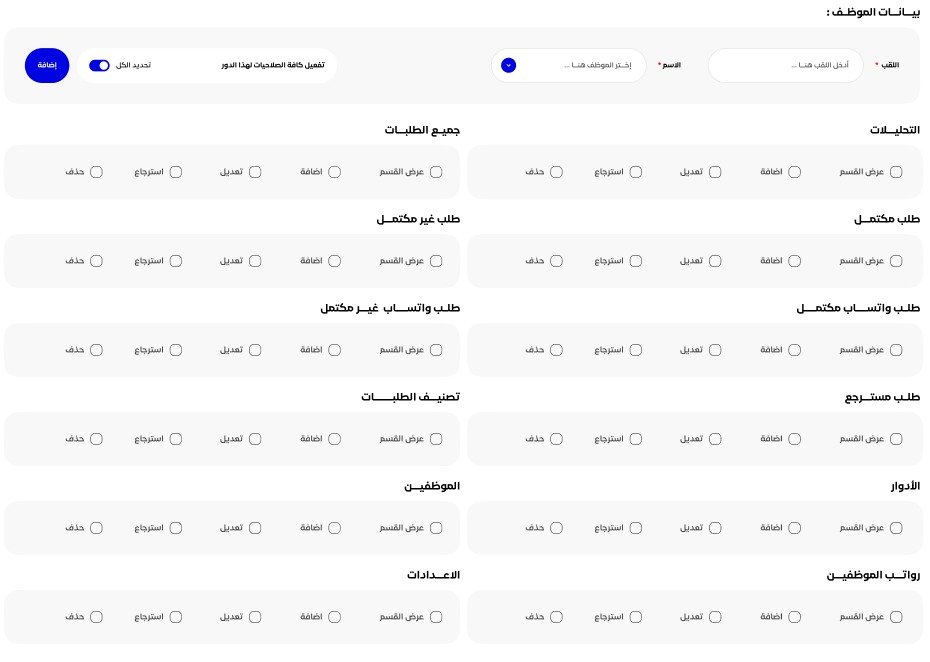Check تعديل under طلب غير مكتمل
This screenshot has width=930, height=662.
tap(255, 261)
